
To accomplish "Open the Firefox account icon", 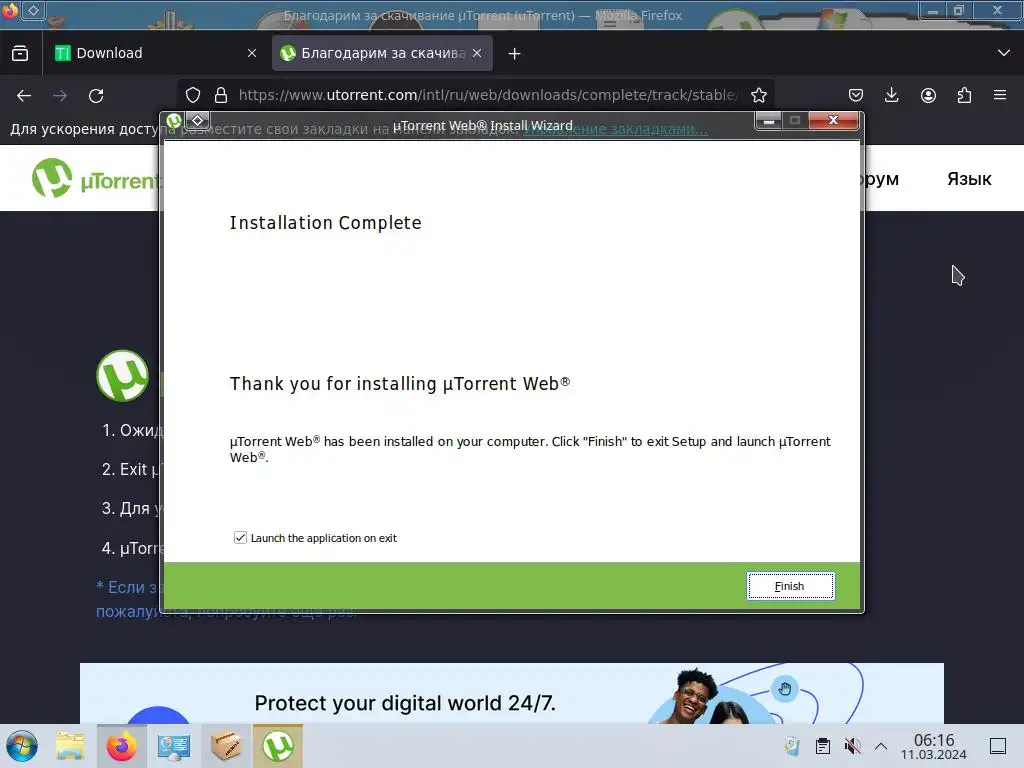I will coord(928,95).
